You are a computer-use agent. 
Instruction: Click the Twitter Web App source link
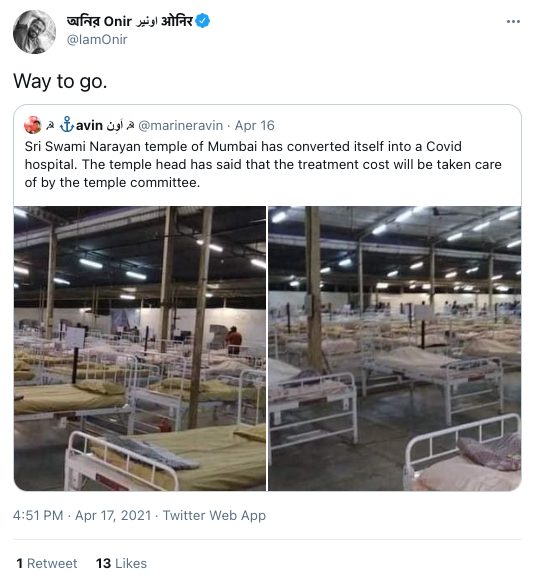(x=214, y=515)
